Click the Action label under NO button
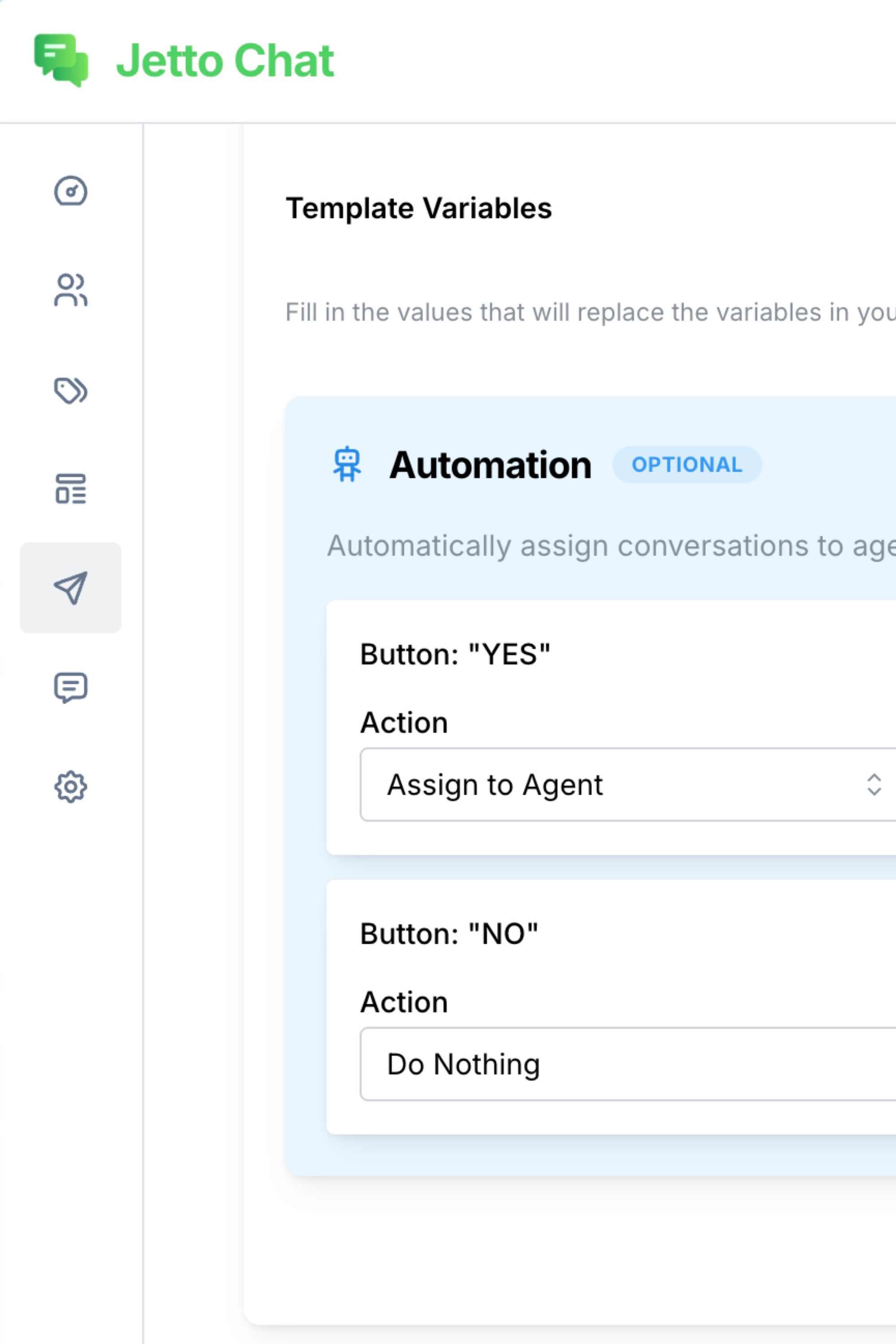This screenshot has width=896, height=1344. coord(404,1002)
